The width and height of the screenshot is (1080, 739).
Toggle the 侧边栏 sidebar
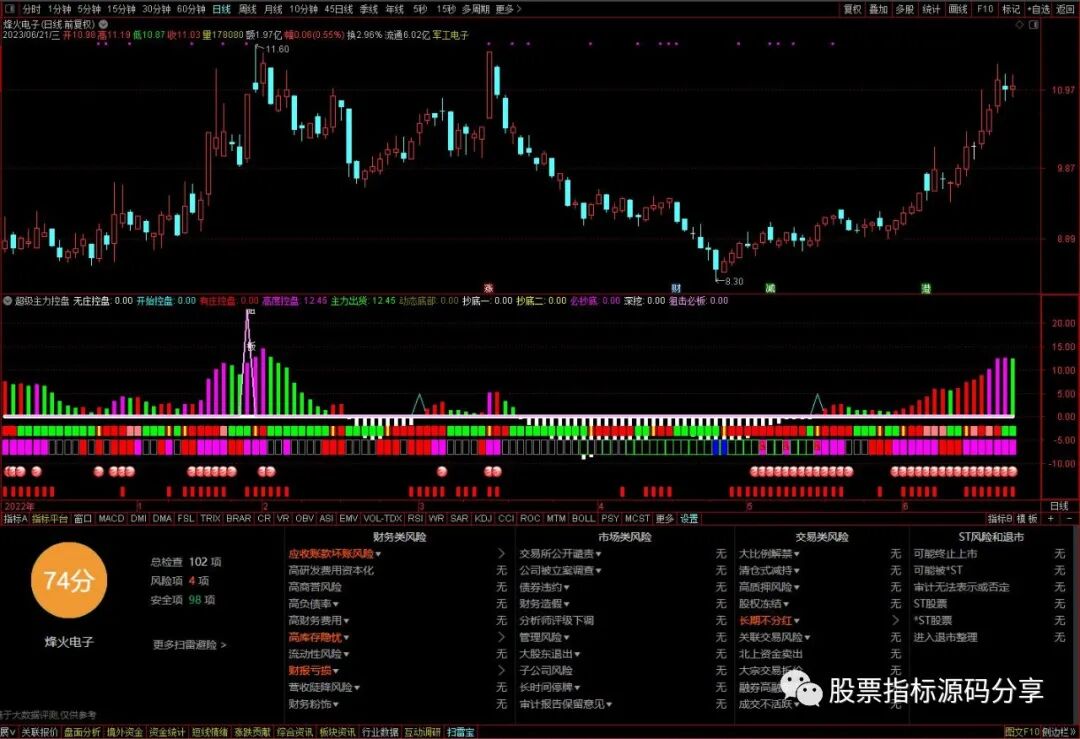[1059, 732]
